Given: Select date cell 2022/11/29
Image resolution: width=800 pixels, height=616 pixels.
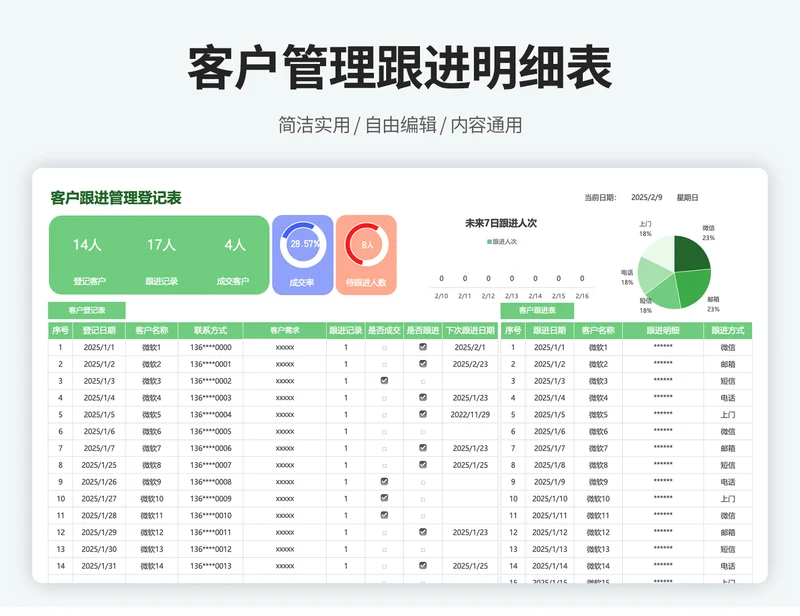Looking at the screenshot, I should click(470, 415).
